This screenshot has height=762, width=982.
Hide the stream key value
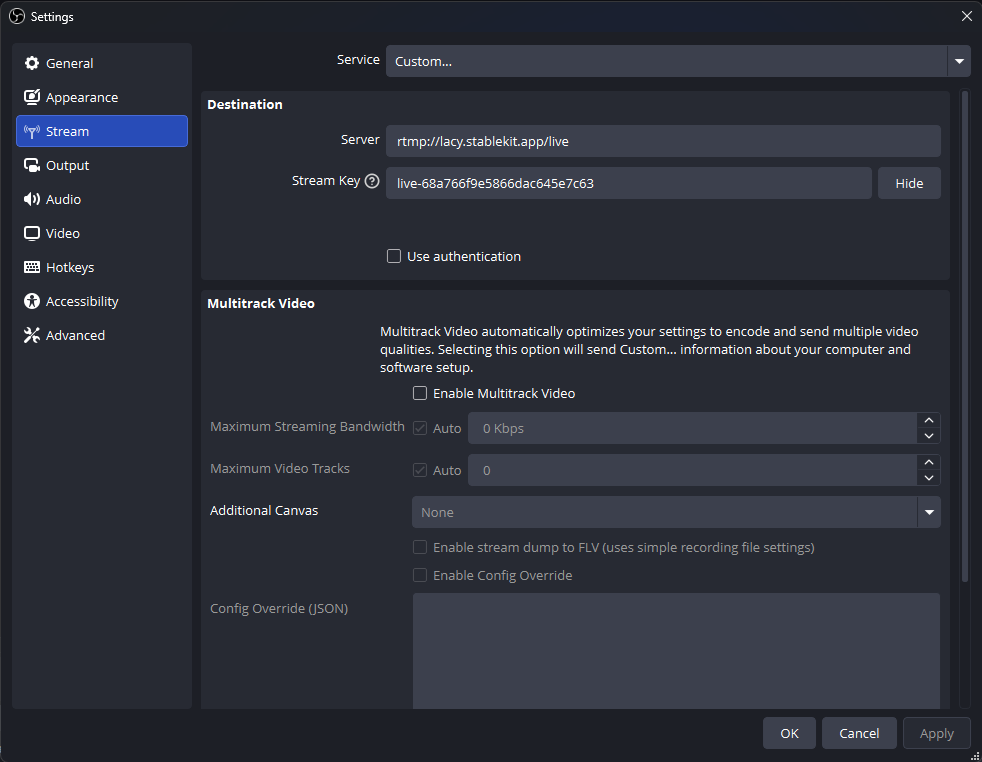tap(908, 183)
